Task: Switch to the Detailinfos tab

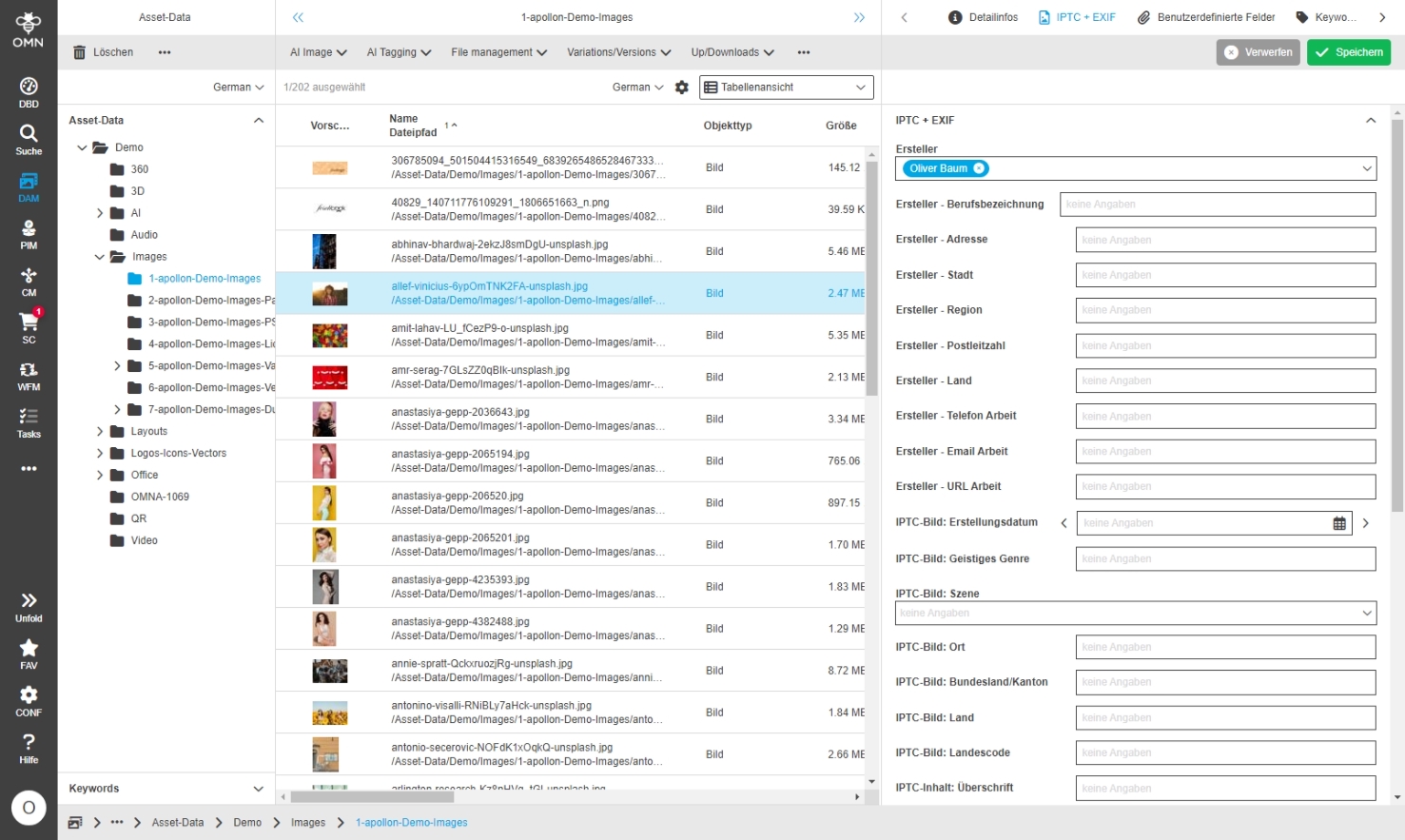Action: click(x=984, y=17)
